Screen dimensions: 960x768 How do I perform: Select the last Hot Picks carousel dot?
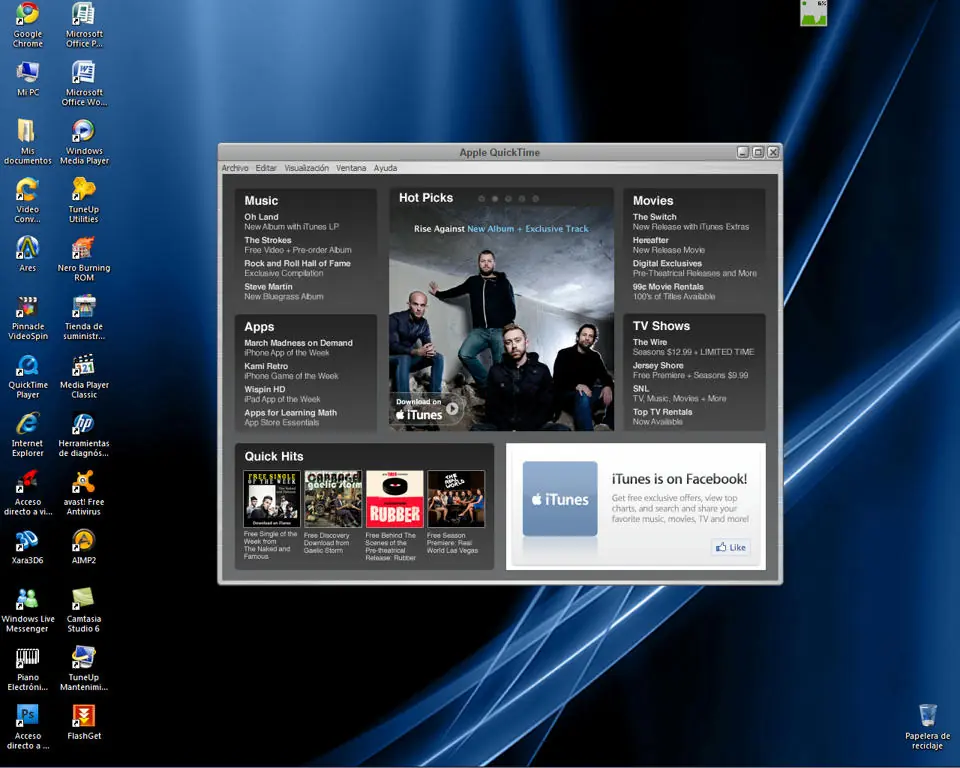pos(535,198)
